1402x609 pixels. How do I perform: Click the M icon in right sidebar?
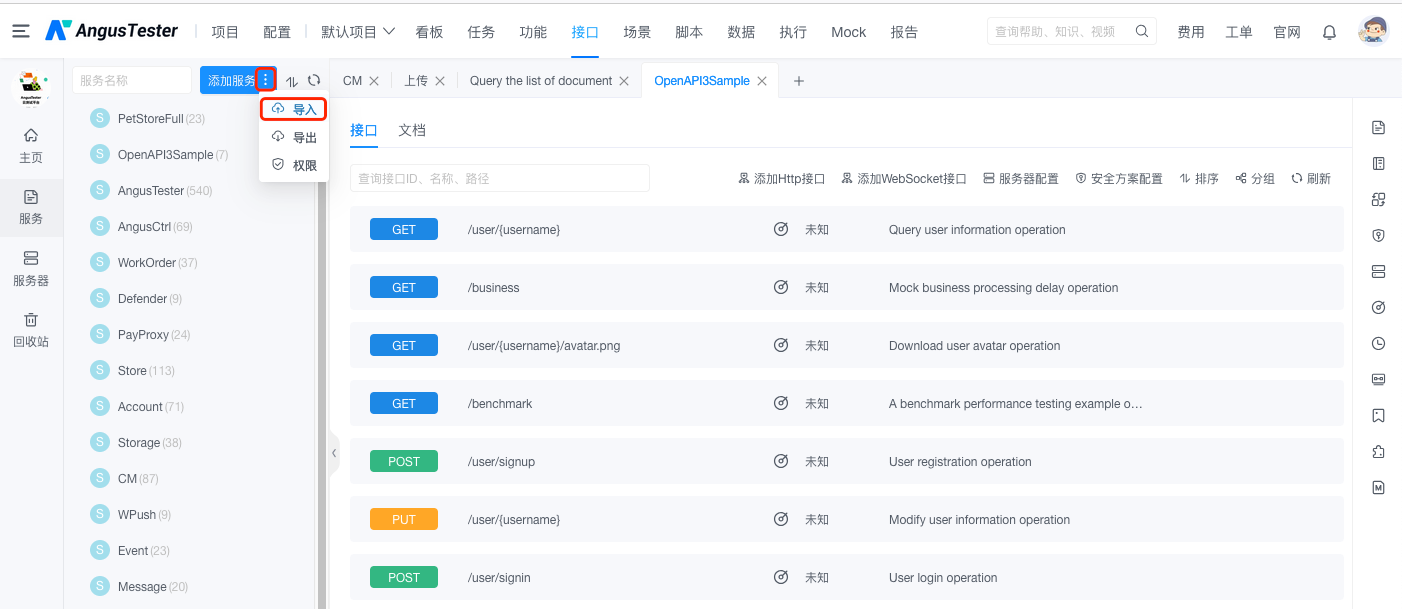(1378, 487)
